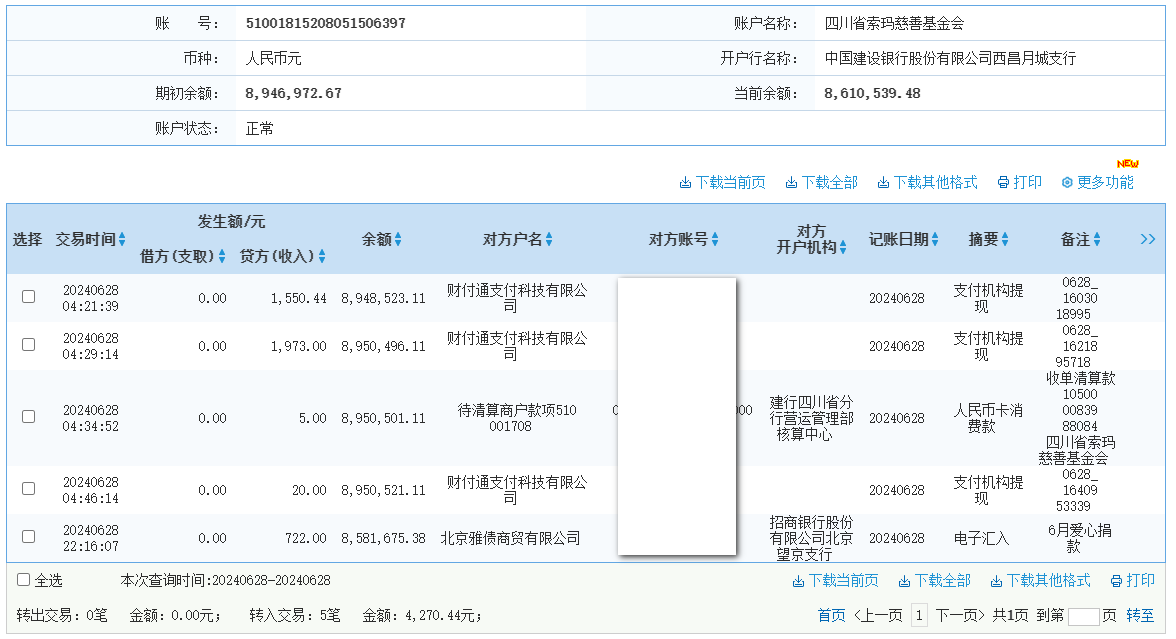Click the 6月爱心捐款 remark cell

click(x=1080, y=538)
